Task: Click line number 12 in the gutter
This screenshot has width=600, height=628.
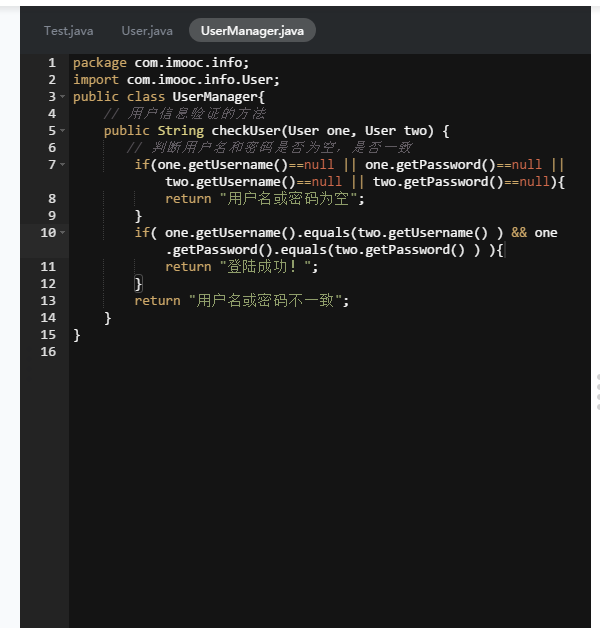Action: pos(48,284)
